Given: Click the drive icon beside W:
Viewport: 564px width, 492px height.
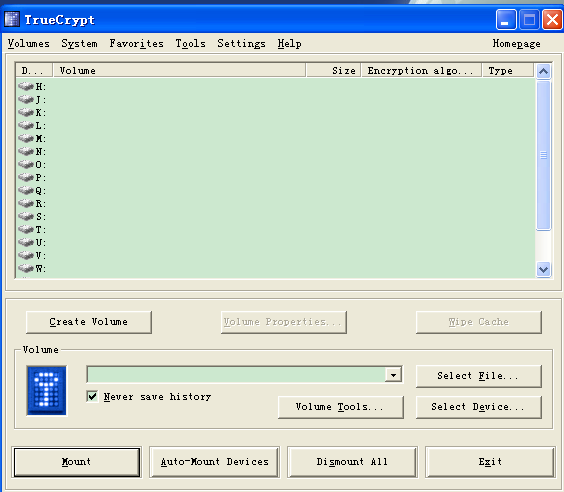Looking at the screenshot, I should coord(26,268).
